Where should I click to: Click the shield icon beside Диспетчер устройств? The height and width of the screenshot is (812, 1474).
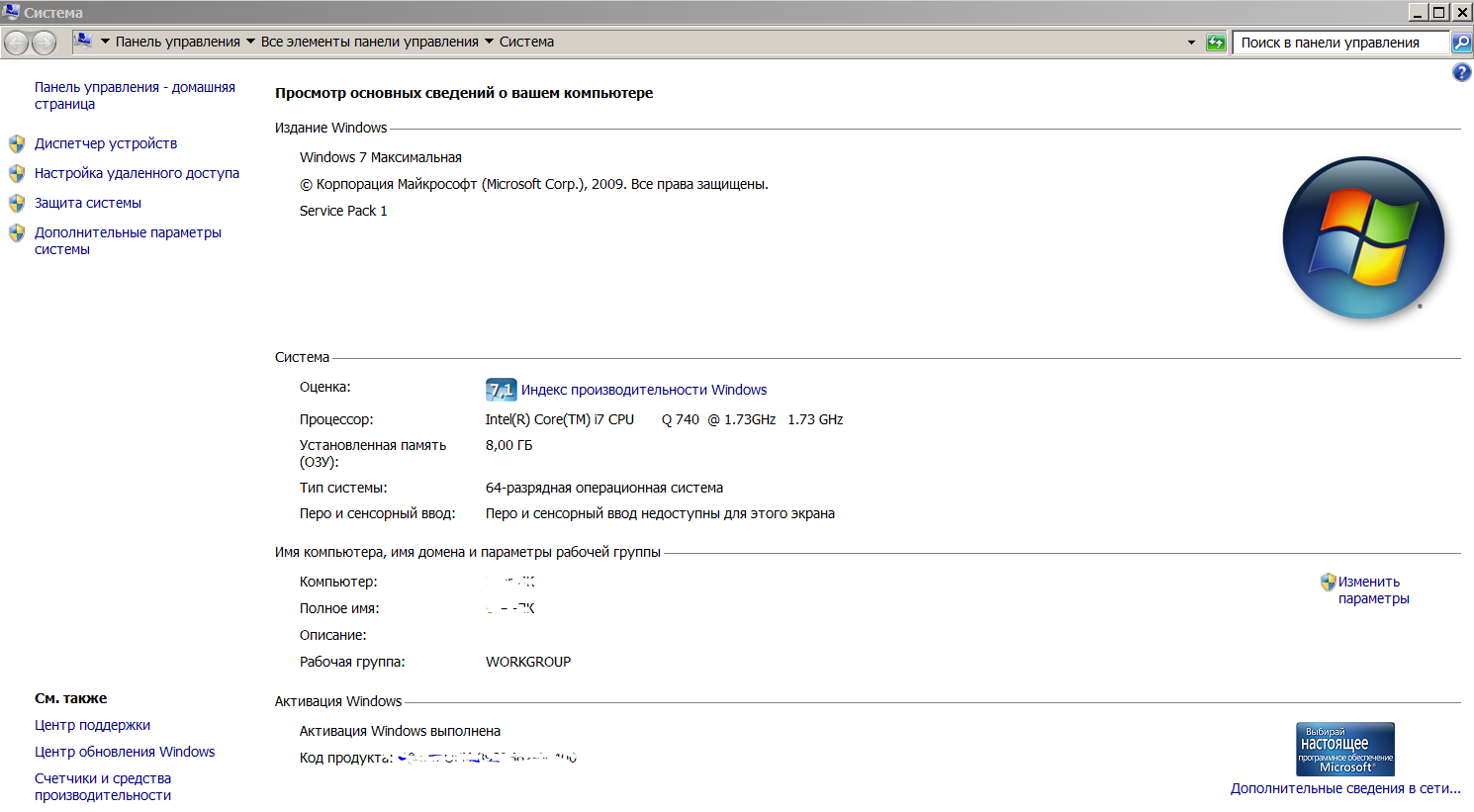17,143
